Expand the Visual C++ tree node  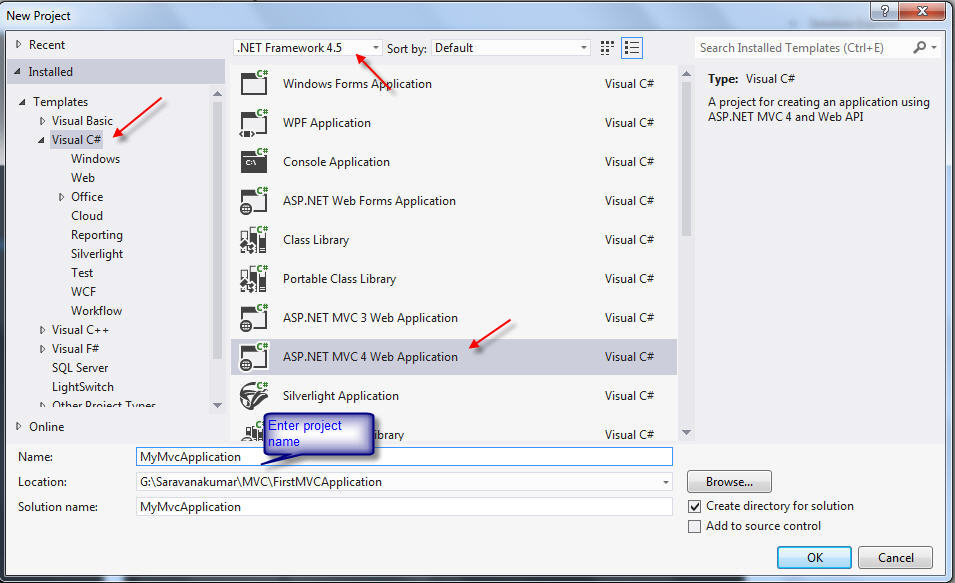[42, 330]
